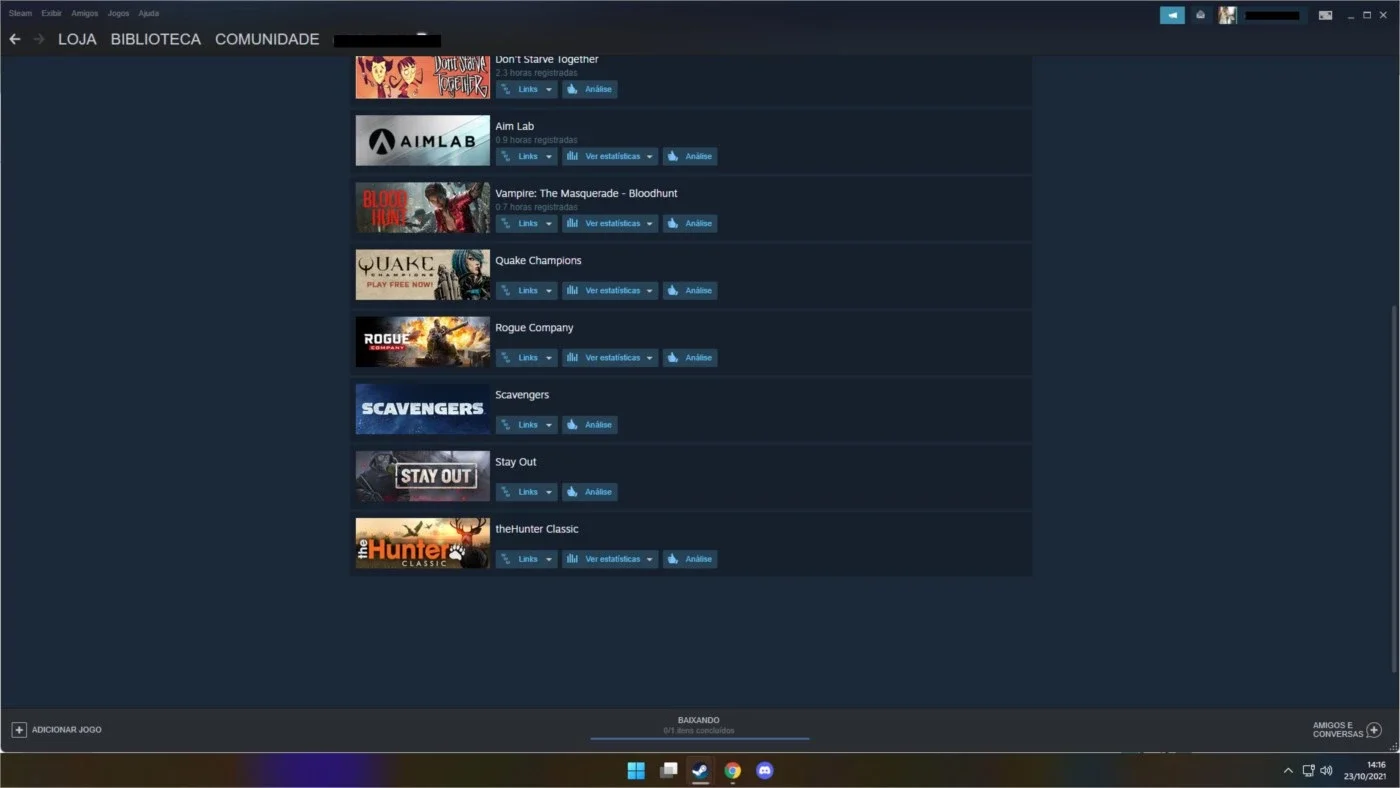The width and height of the screenshot is (1400, 788).
Task: Click Análise button for Stay Out
Action: click(x=589, y=491)
